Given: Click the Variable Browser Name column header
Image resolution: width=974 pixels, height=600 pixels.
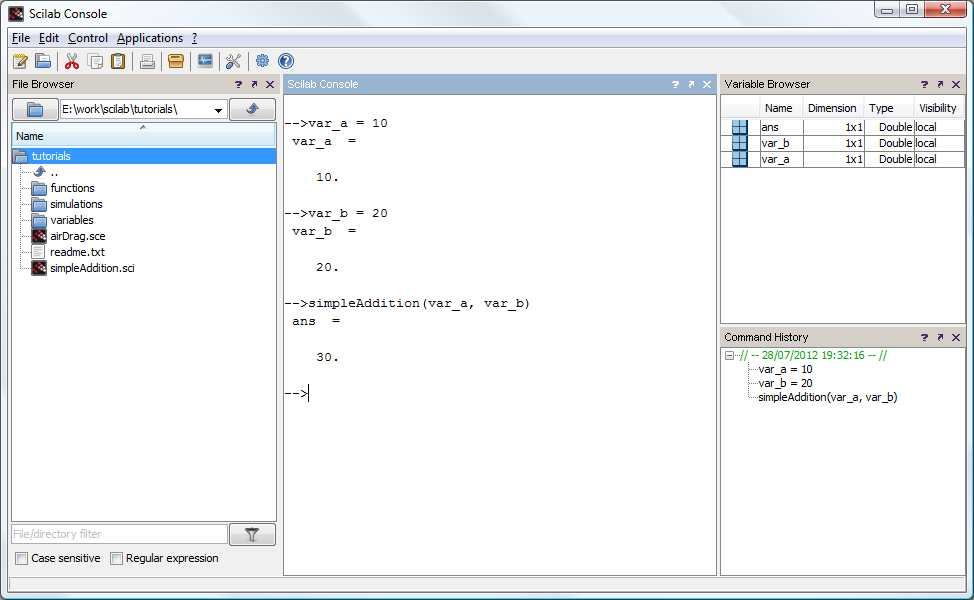Looking at the screenshot, I should click(x=781, y=108).
